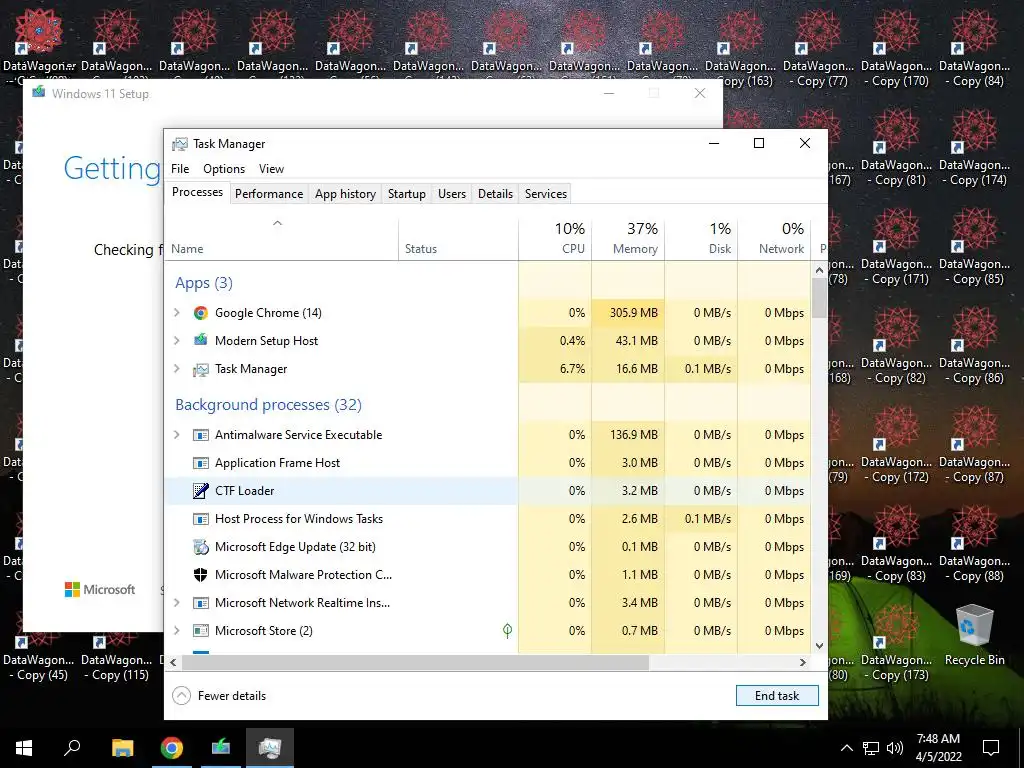The height and width of the screenshot is (768, 1024).
Task: Click the horizontal scrollbar thumb
Action: [415, 662]
